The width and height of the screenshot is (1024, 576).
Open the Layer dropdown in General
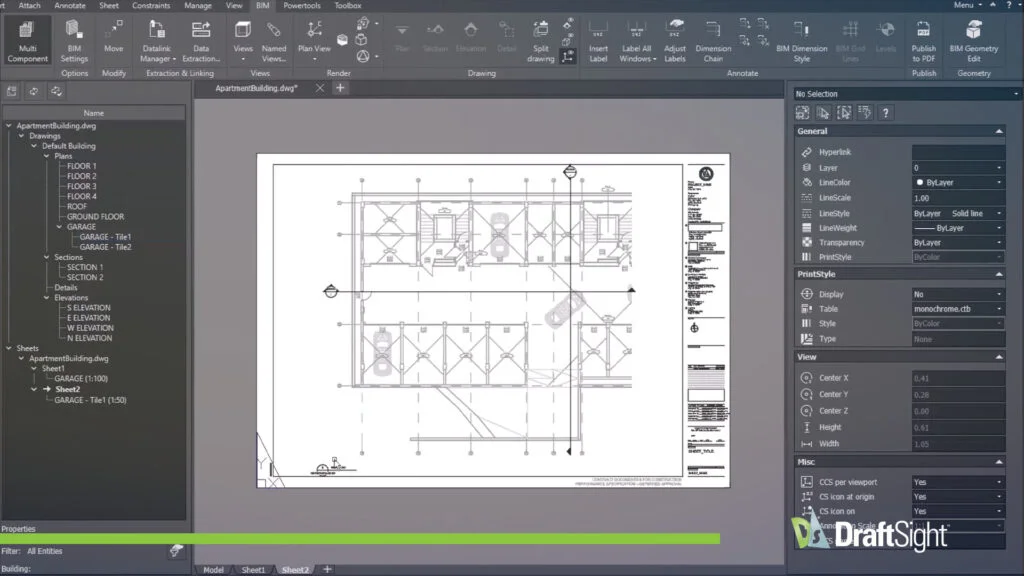point(957,168)
